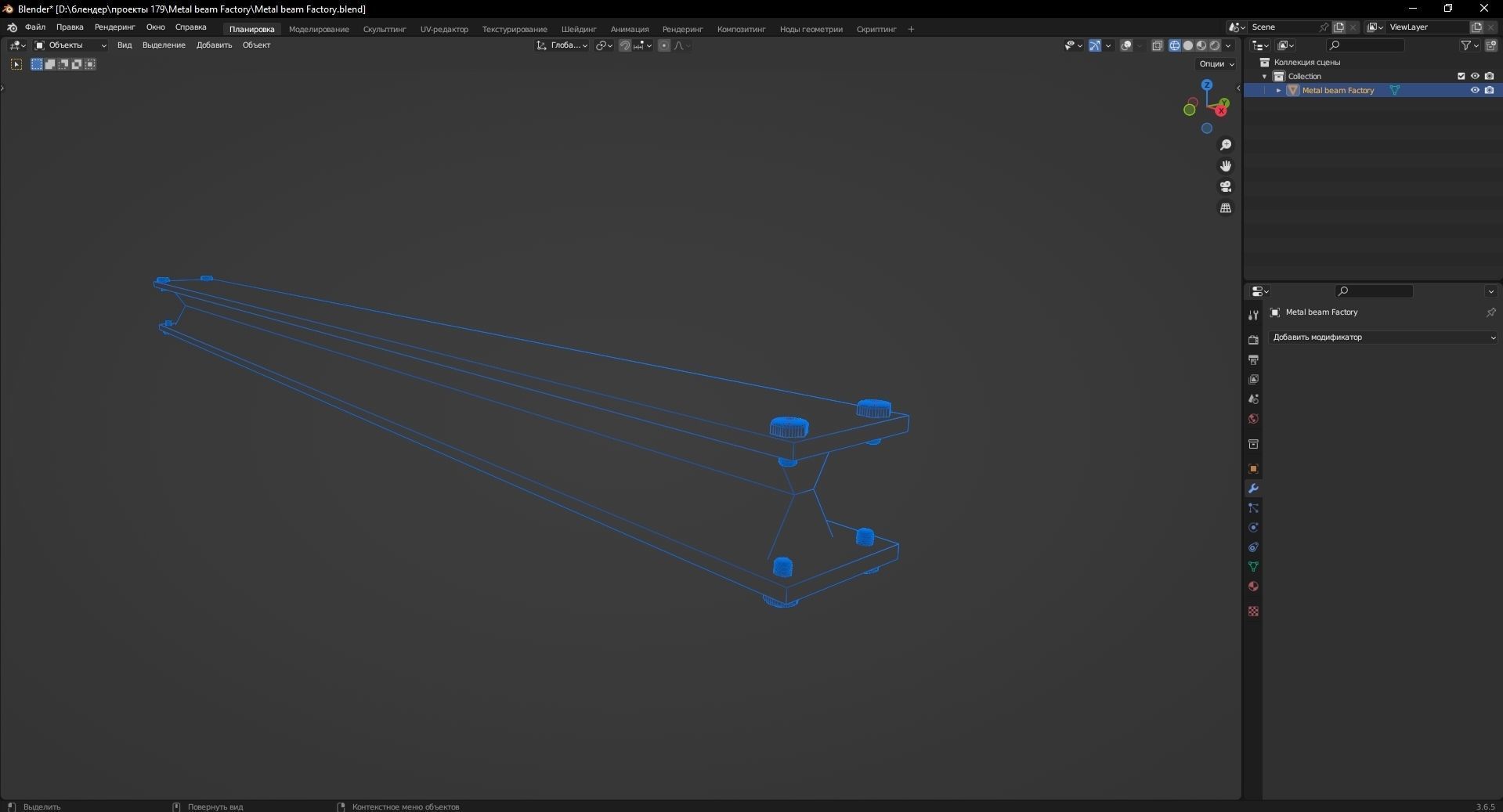Switch to the Sculpting (Скульптинг) workspace tab
The height and width of the screenshot is (812, 1503).
385,29
